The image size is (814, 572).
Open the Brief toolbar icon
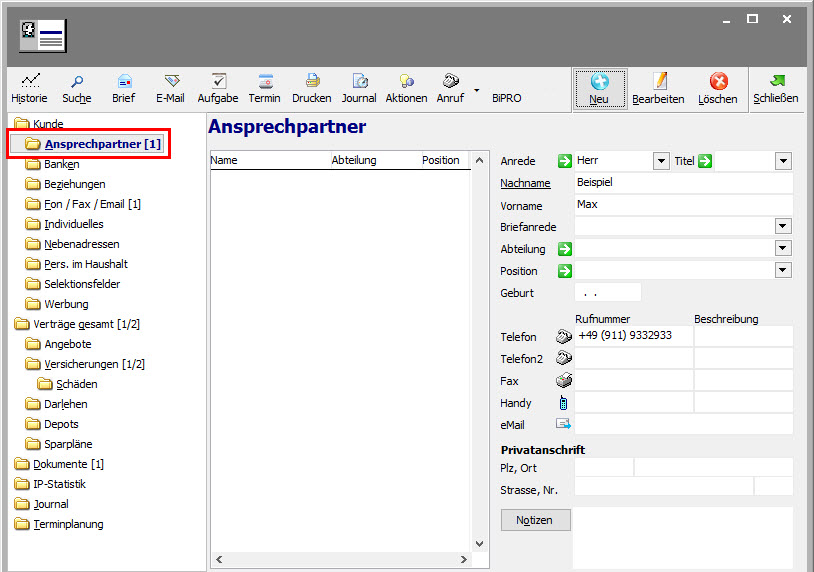tap(124, 81)
